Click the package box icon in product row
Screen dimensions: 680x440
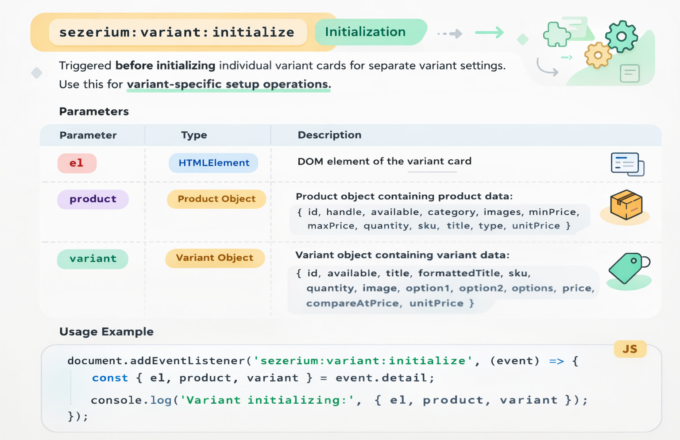point(625,207)
